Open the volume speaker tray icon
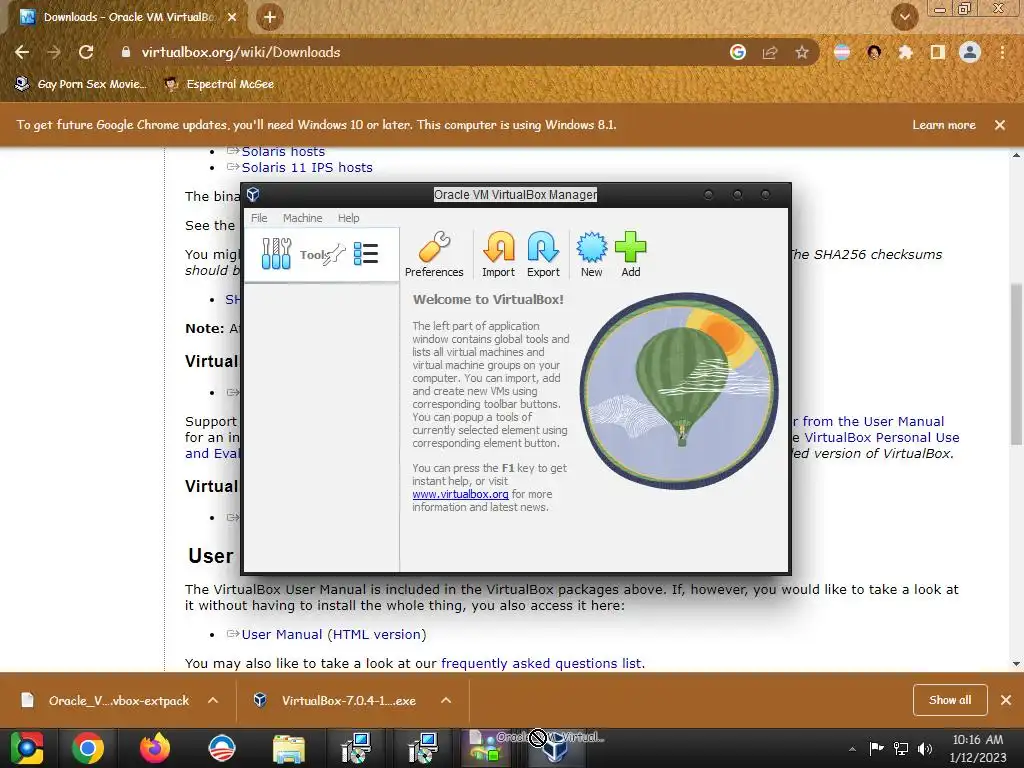The height and width of the screenshot is (768, 1024). click(x=925, y=749)
